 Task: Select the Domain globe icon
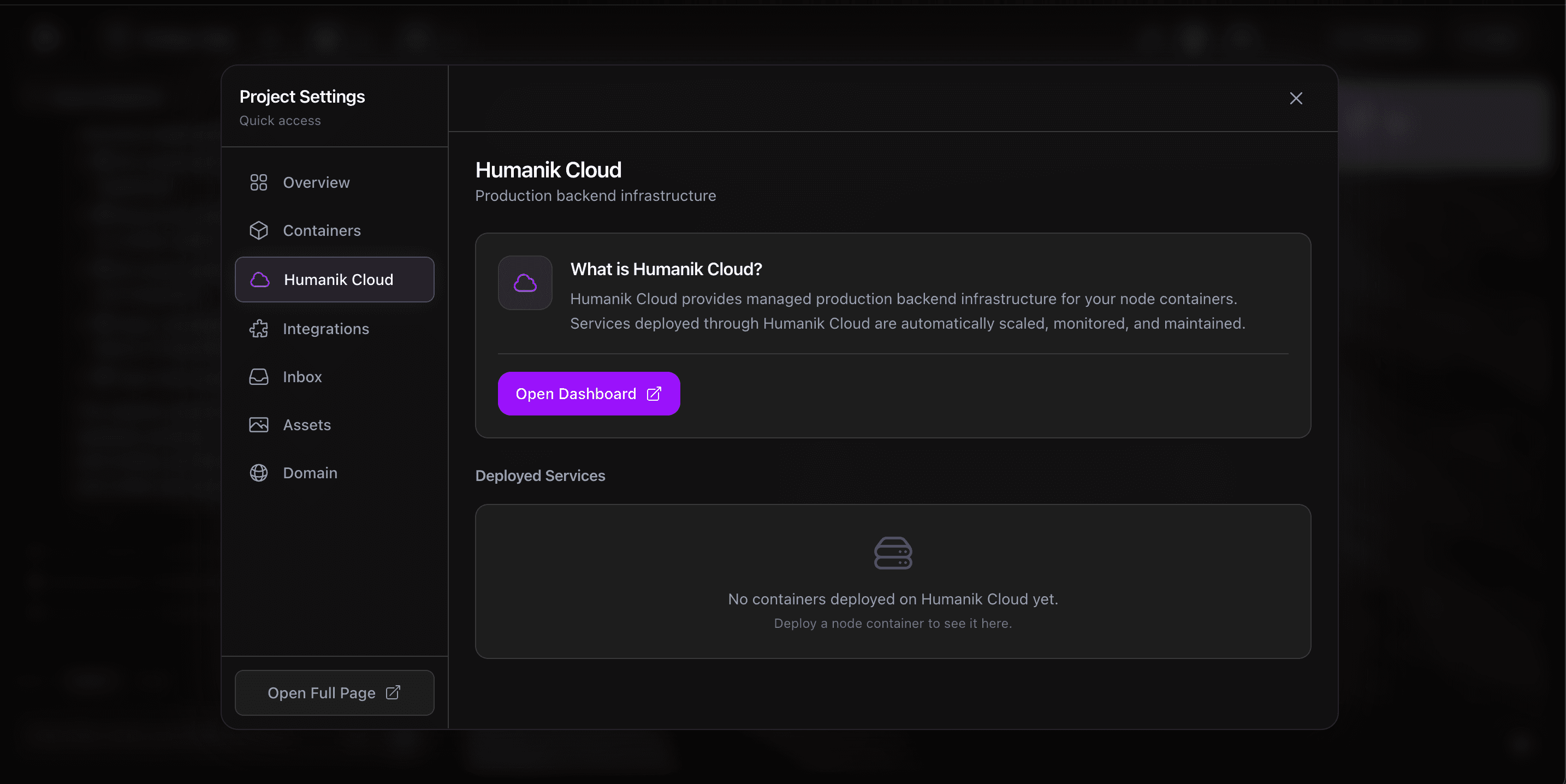pos(258,472)
